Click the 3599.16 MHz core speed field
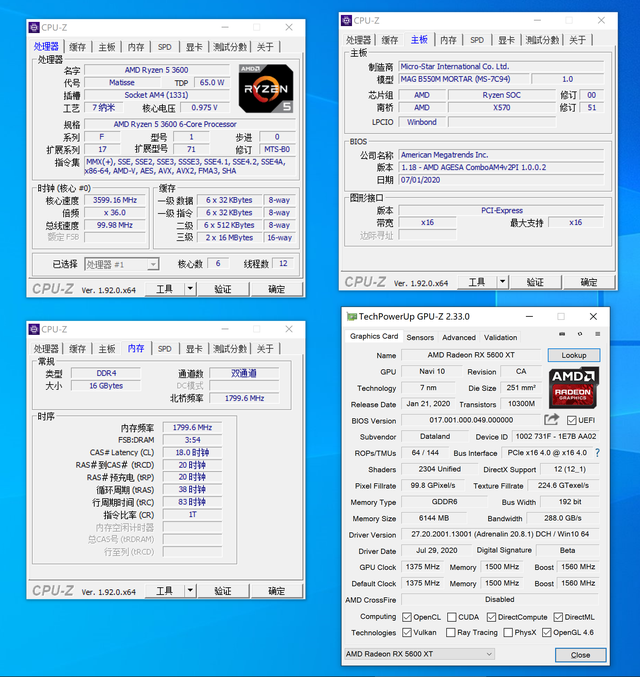Screen dimensions: 640x677 115,200
